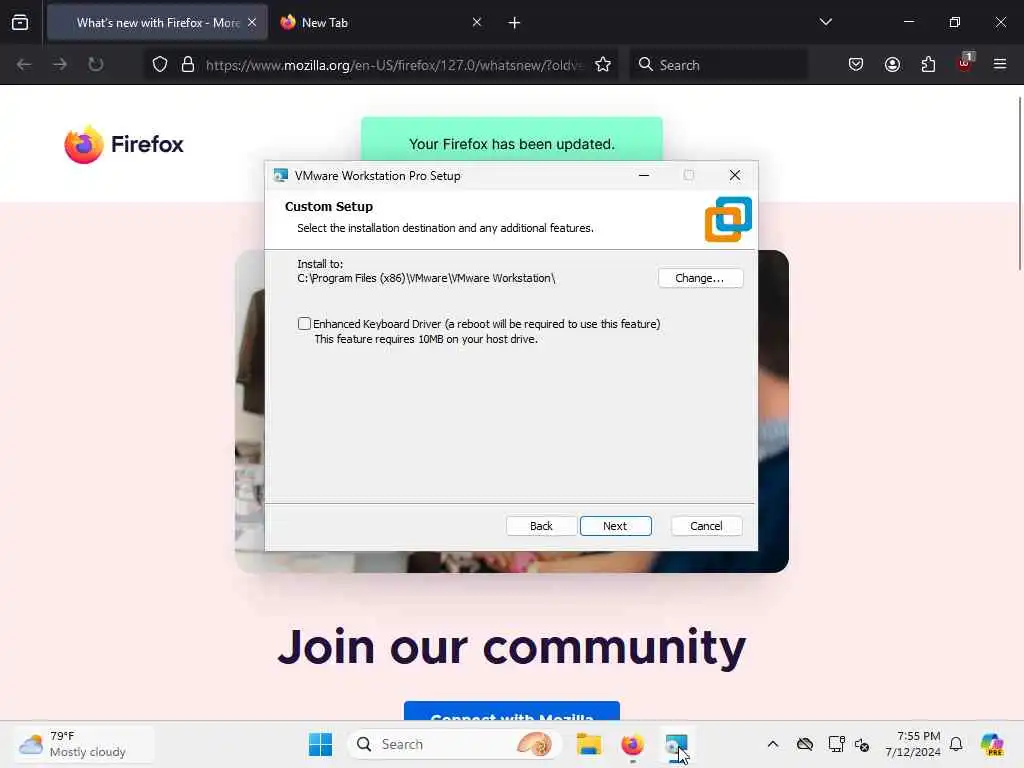Screen dimensions: 1024x768
Task: Click the Change... install location button
Action: coord(700,278)
